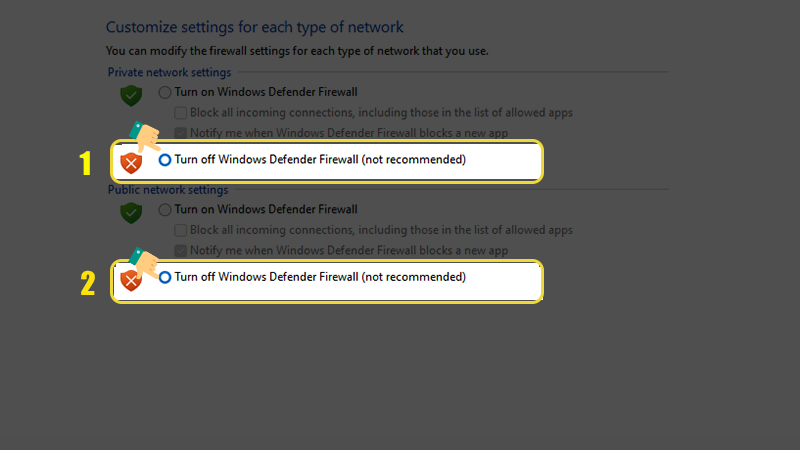Select Turn on Windows Defender Firewall for Private network

[x=165, y=93]
